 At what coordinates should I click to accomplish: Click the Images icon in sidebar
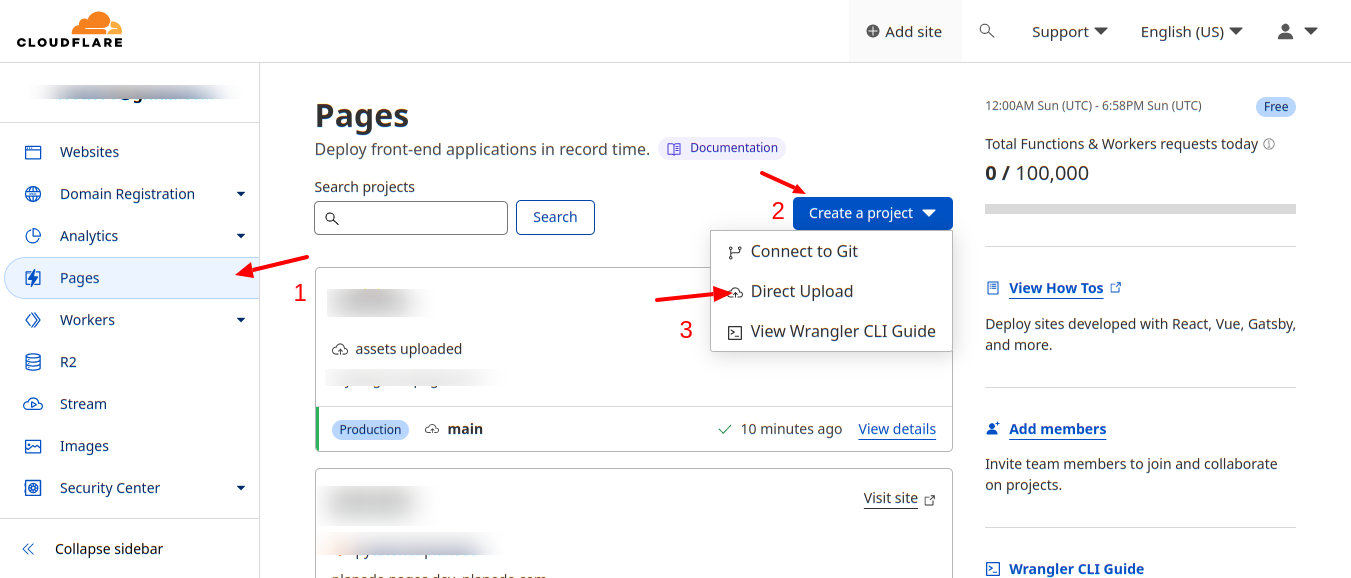(x=33, y=446)
